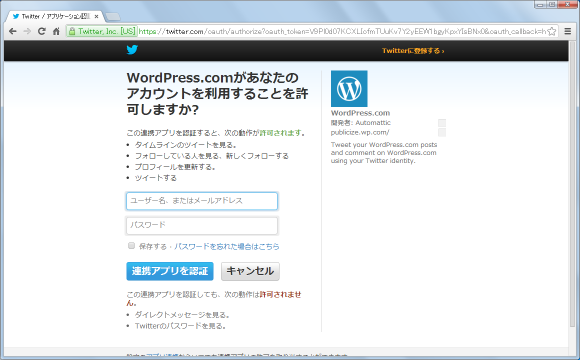Screen dimensions: 580x360
Task: Select the Twitter authorization tab
Action: coord(55,16)
